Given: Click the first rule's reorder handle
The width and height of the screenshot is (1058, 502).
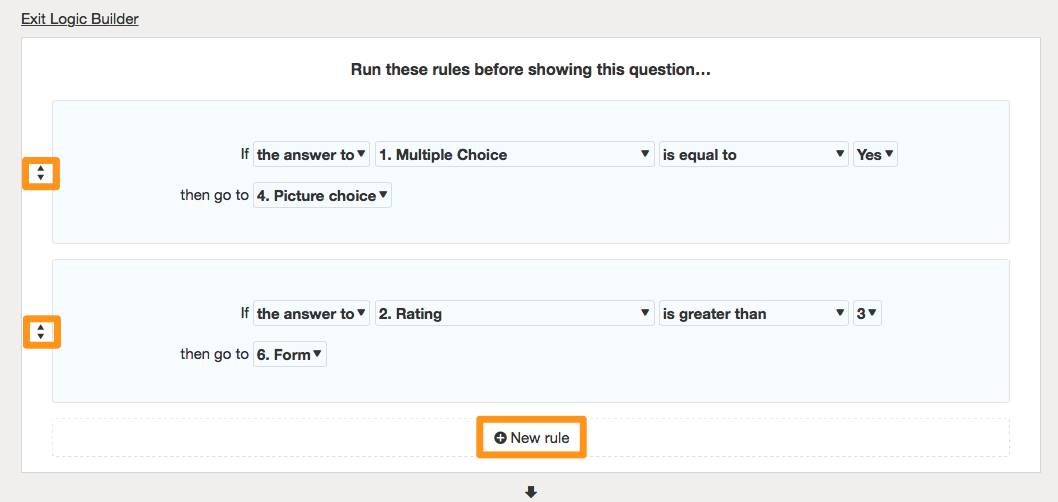Looking at the screenshot, I should coord(40,173).
